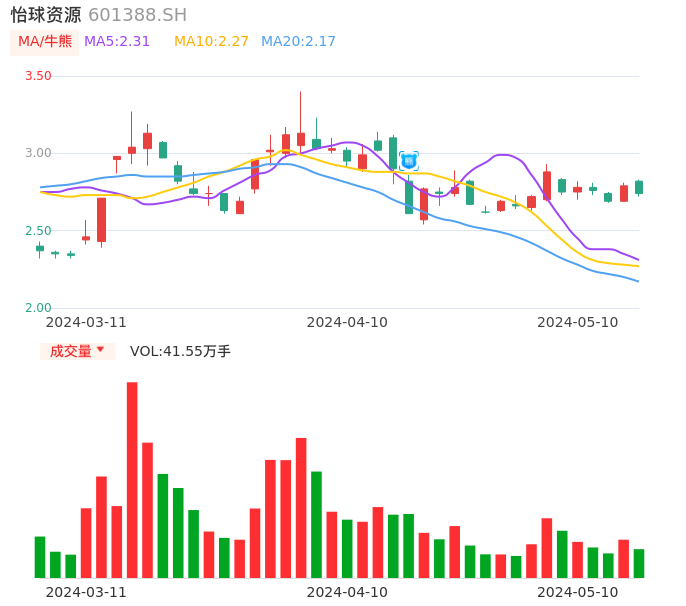Click the stock code 601388.SH
This screenshot has width=686, height=606.
point(137,15)
